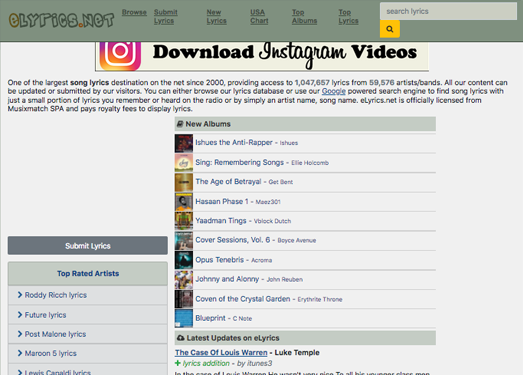
Task: Open Future lyrics link
Action: [45, 315]
